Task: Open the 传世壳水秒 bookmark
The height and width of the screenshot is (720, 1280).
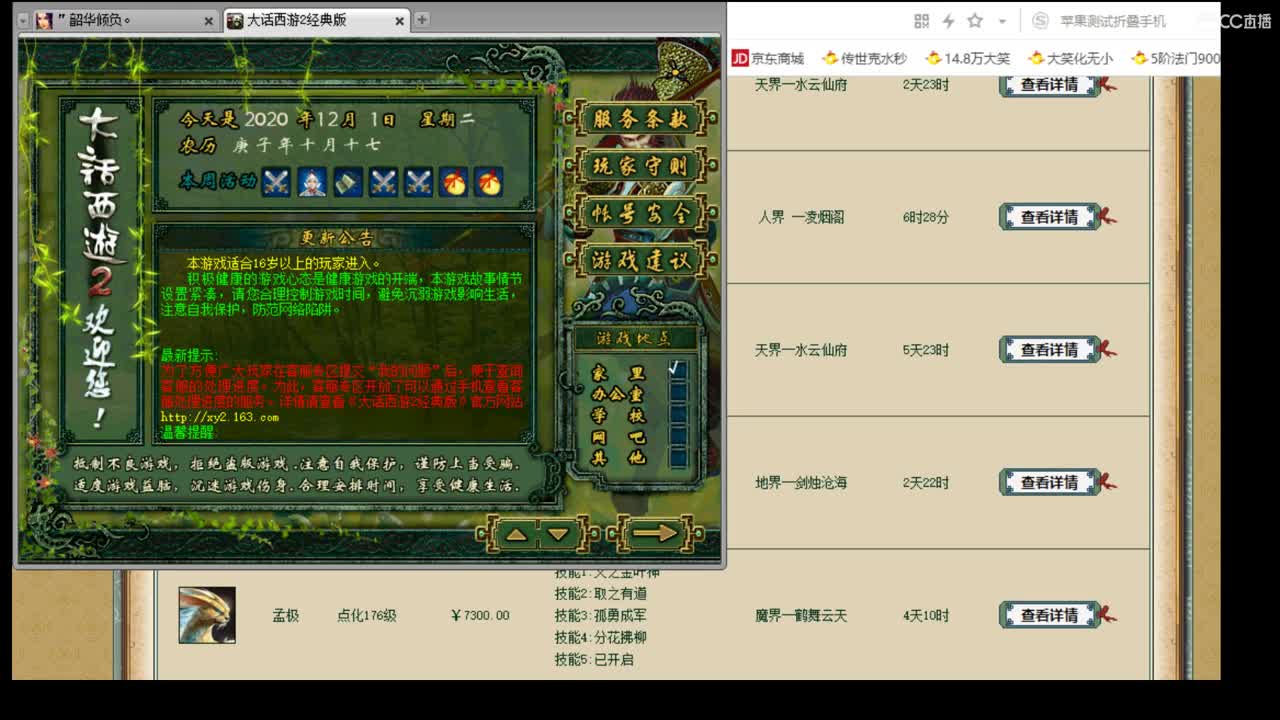Action: click(x=864, y=58)
